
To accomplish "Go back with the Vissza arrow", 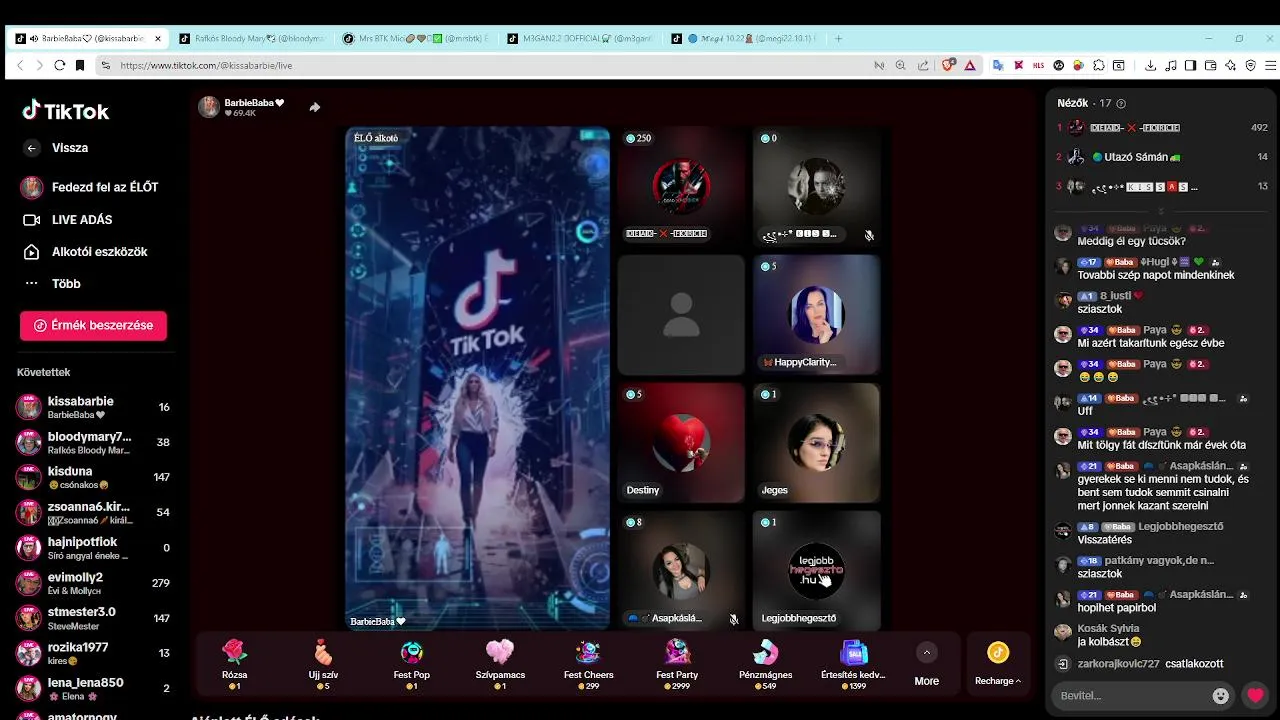I will pos(32,148).
